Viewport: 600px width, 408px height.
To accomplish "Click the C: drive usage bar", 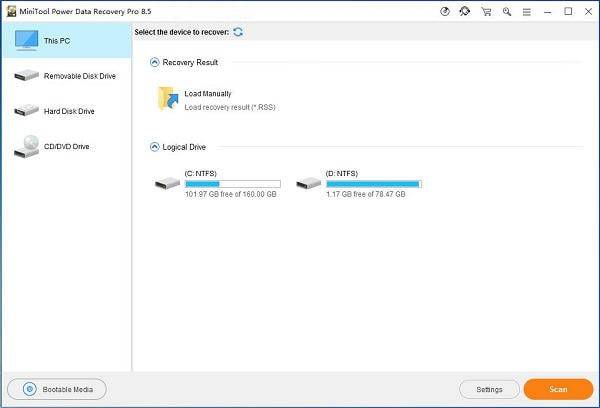I will coord(232,184).
